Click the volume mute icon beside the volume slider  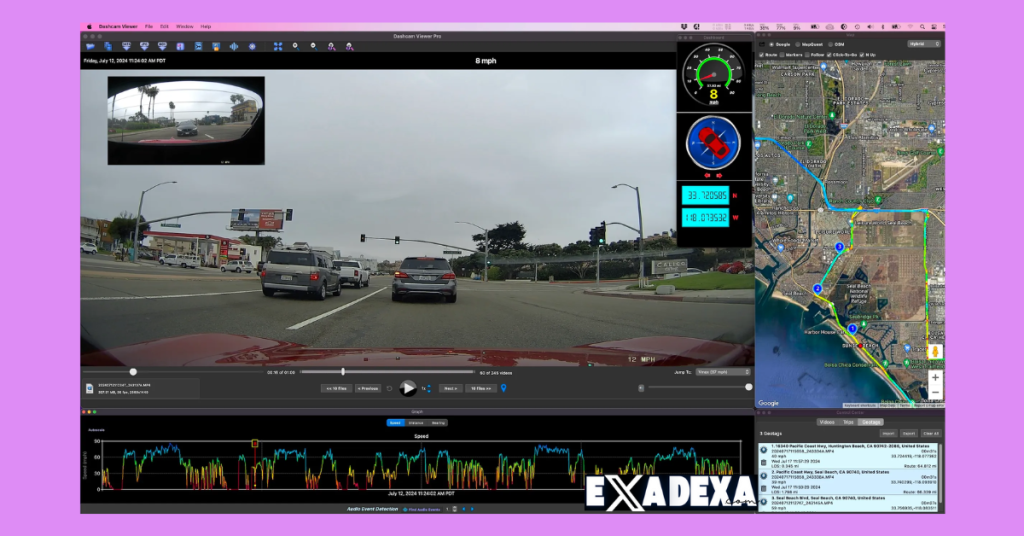(641, 388)
